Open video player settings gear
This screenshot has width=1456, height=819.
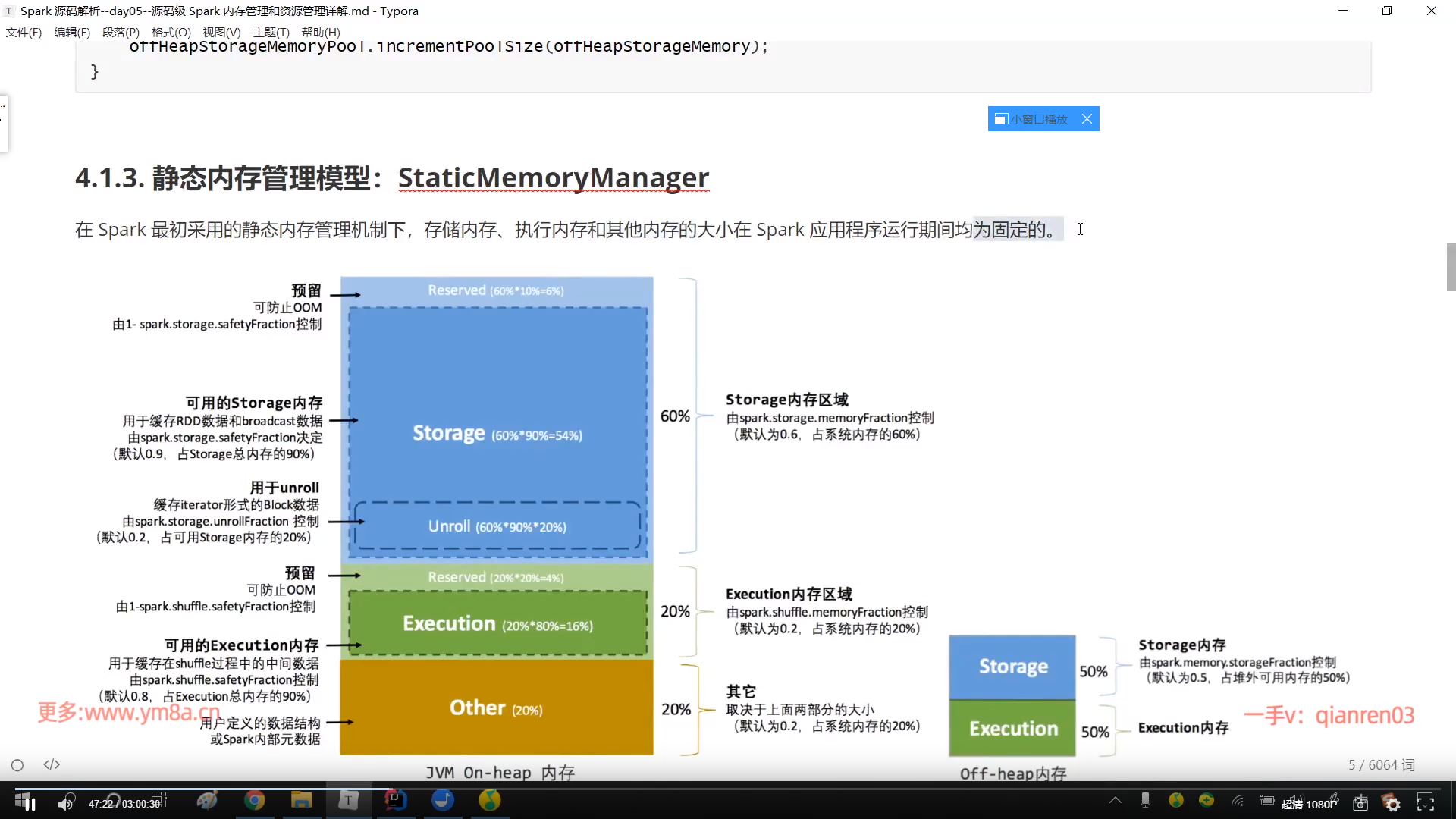click(x=1392, y=803)
